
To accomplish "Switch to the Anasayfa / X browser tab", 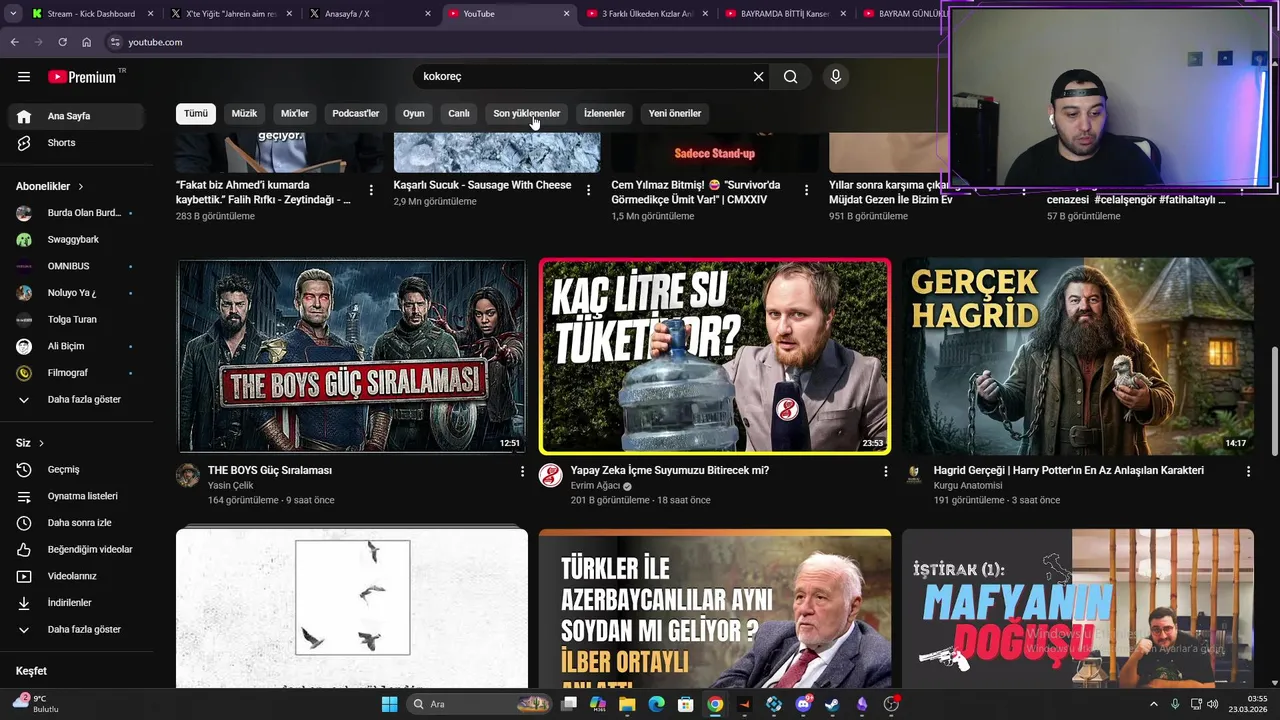I will click(x=370, y=14).
